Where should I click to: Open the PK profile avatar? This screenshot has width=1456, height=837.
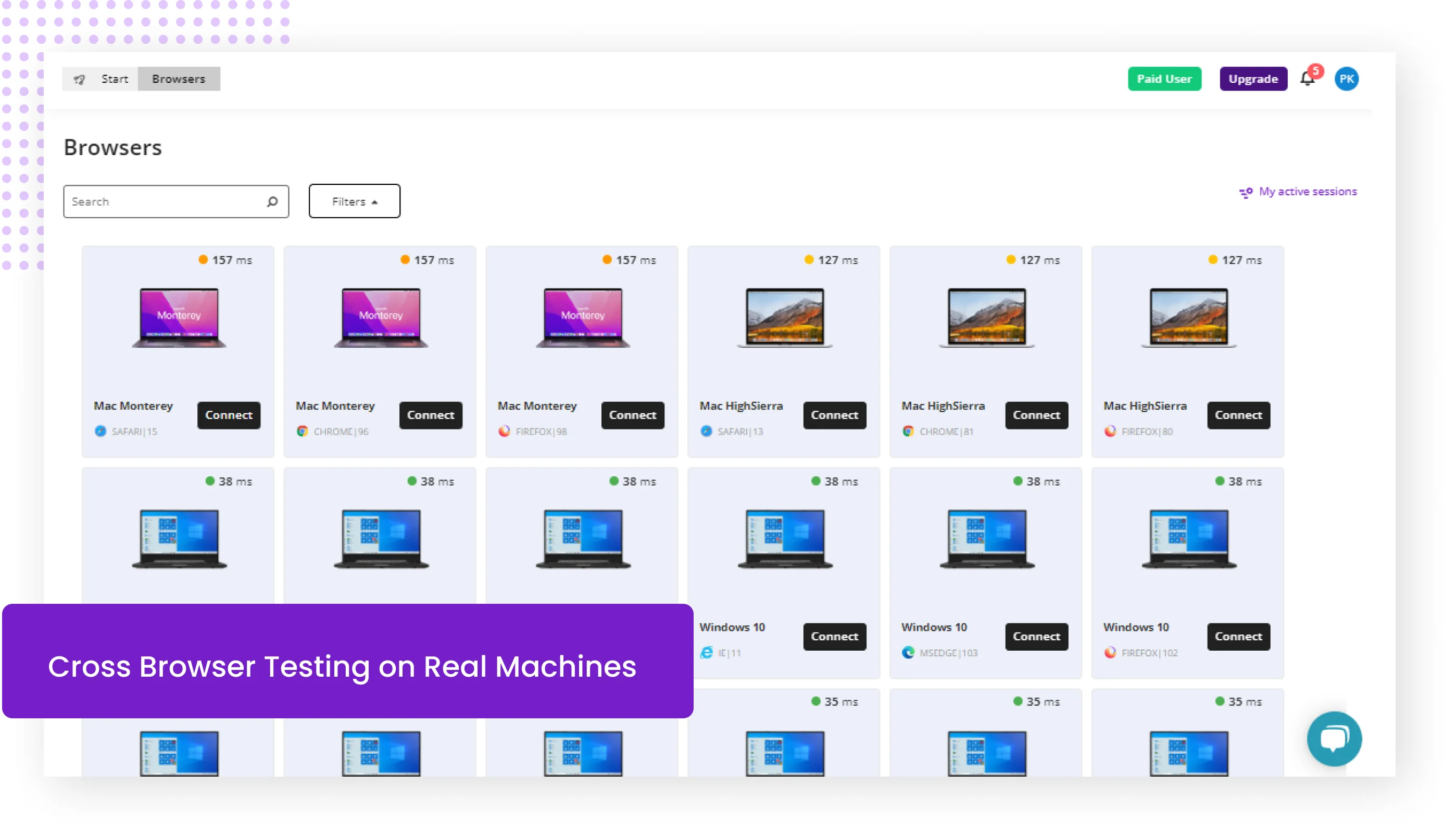pos(1346,79)
